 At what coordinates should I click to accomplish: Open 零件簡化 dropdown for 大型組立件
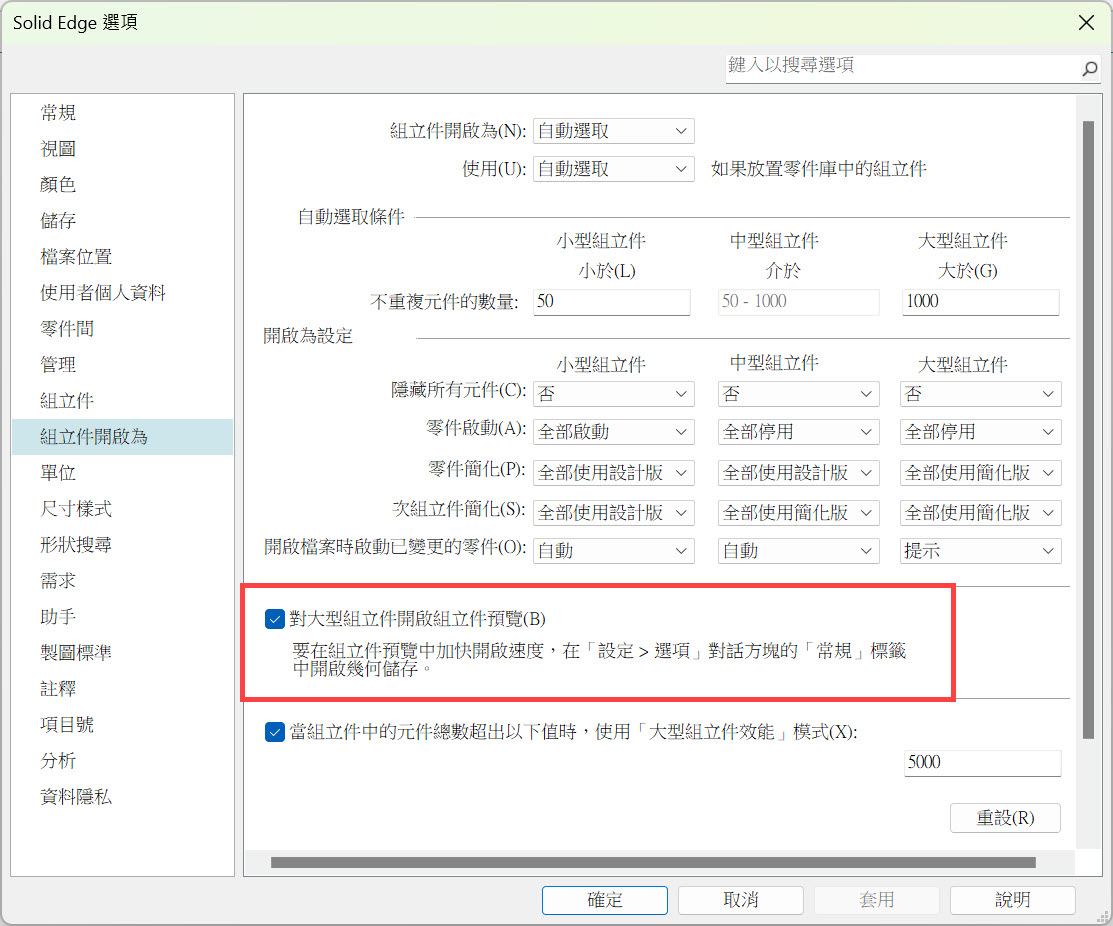click(980, 473)
